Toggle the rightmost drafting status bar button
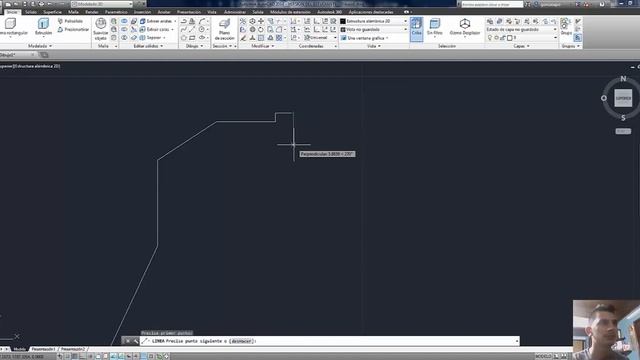 [x=167, y=356]
